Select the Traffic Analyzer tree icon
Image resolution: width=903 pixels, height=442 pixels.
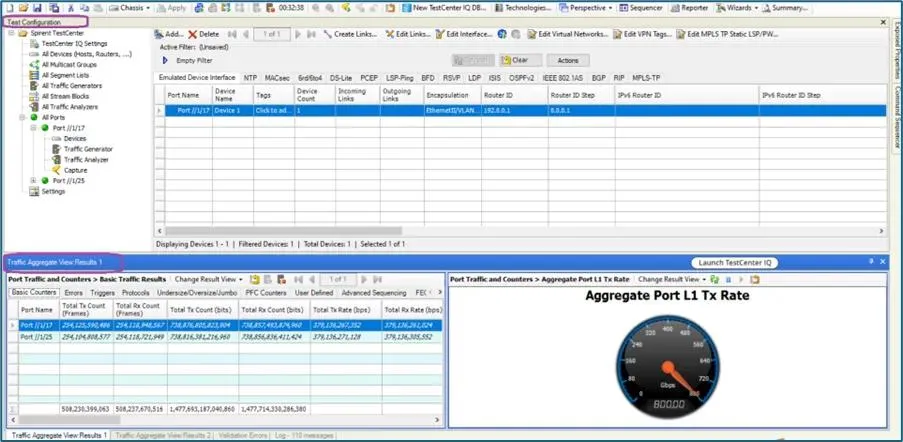coord(55,159)
